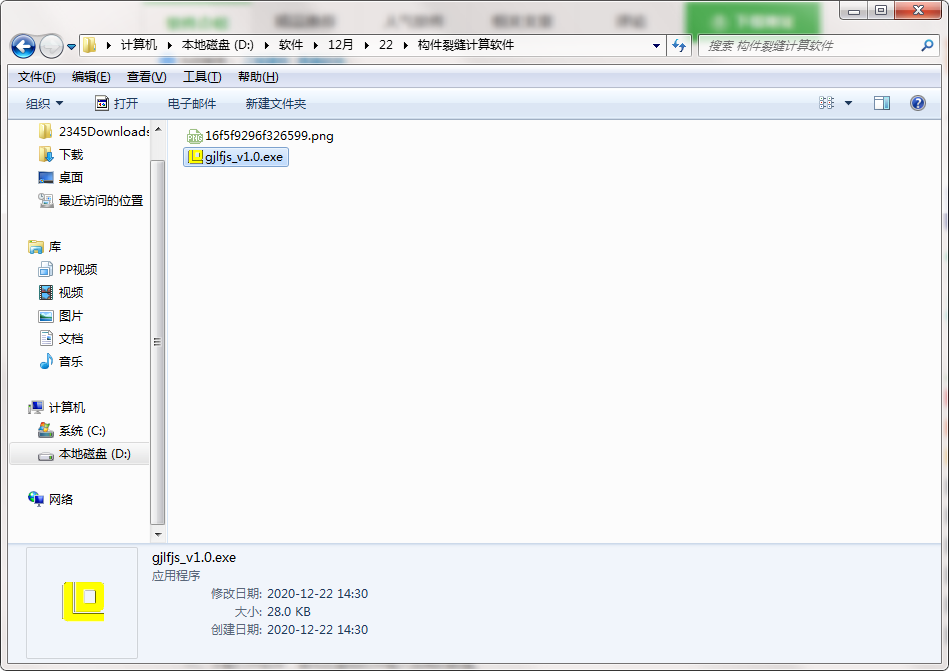Click the change view icon
This screenshot has width=949, height=671.
tap(827, 103)
